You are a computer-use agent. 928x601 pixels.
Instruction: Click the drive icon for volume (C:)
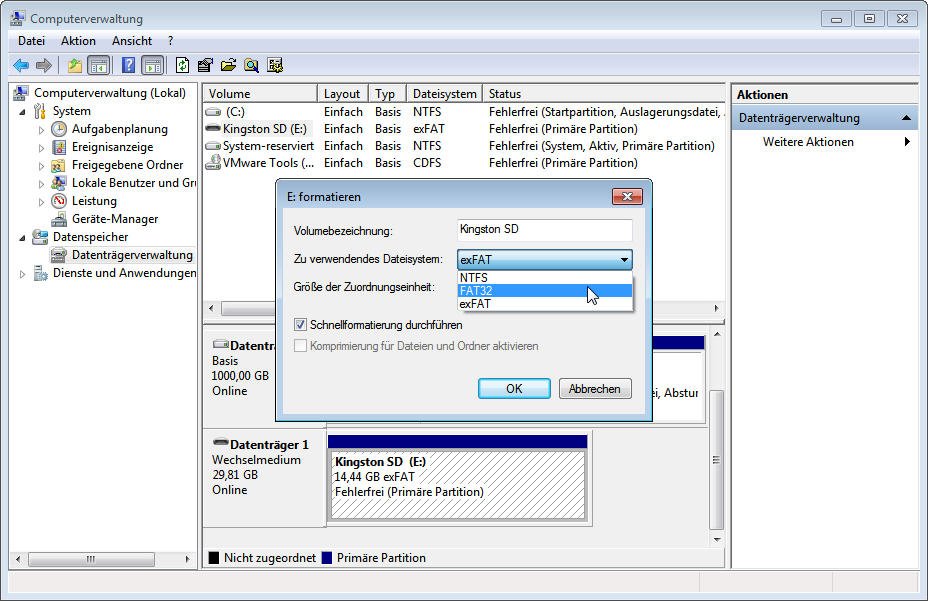pyautogui.click(x=213, y=112)
